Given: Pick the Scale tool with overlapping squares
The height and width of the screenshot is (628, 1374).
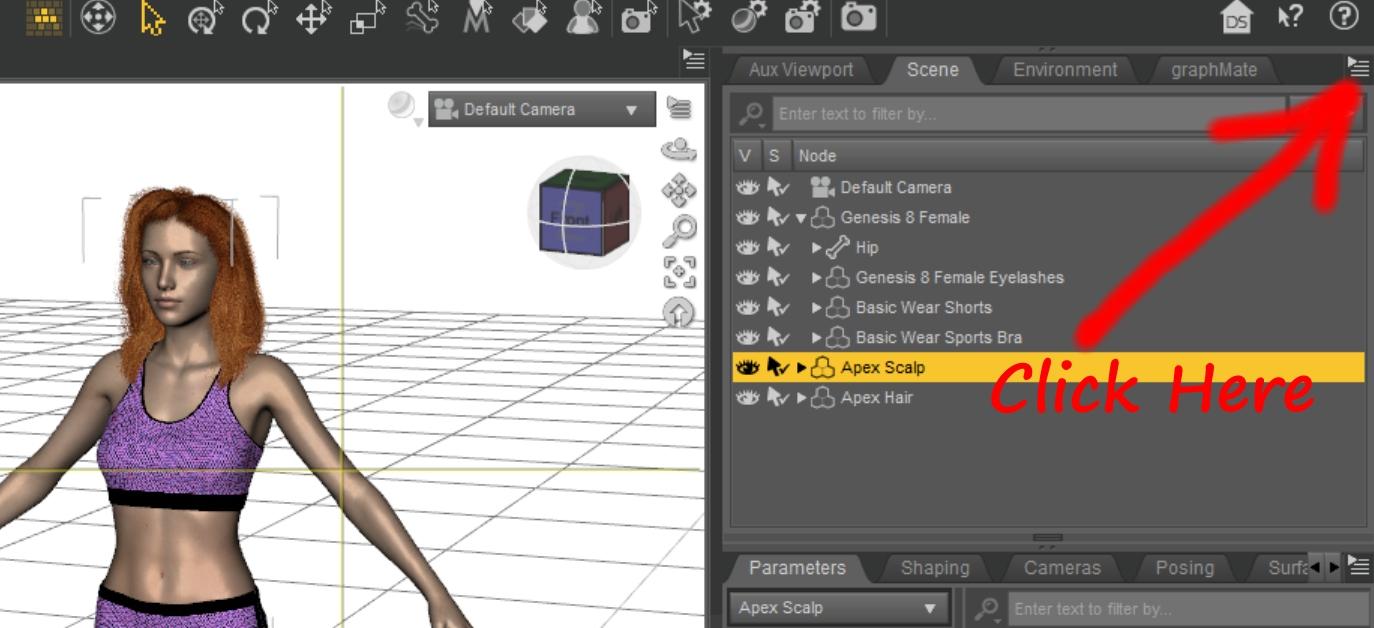Looking at the screenshot, I should (x=367, y=18).
